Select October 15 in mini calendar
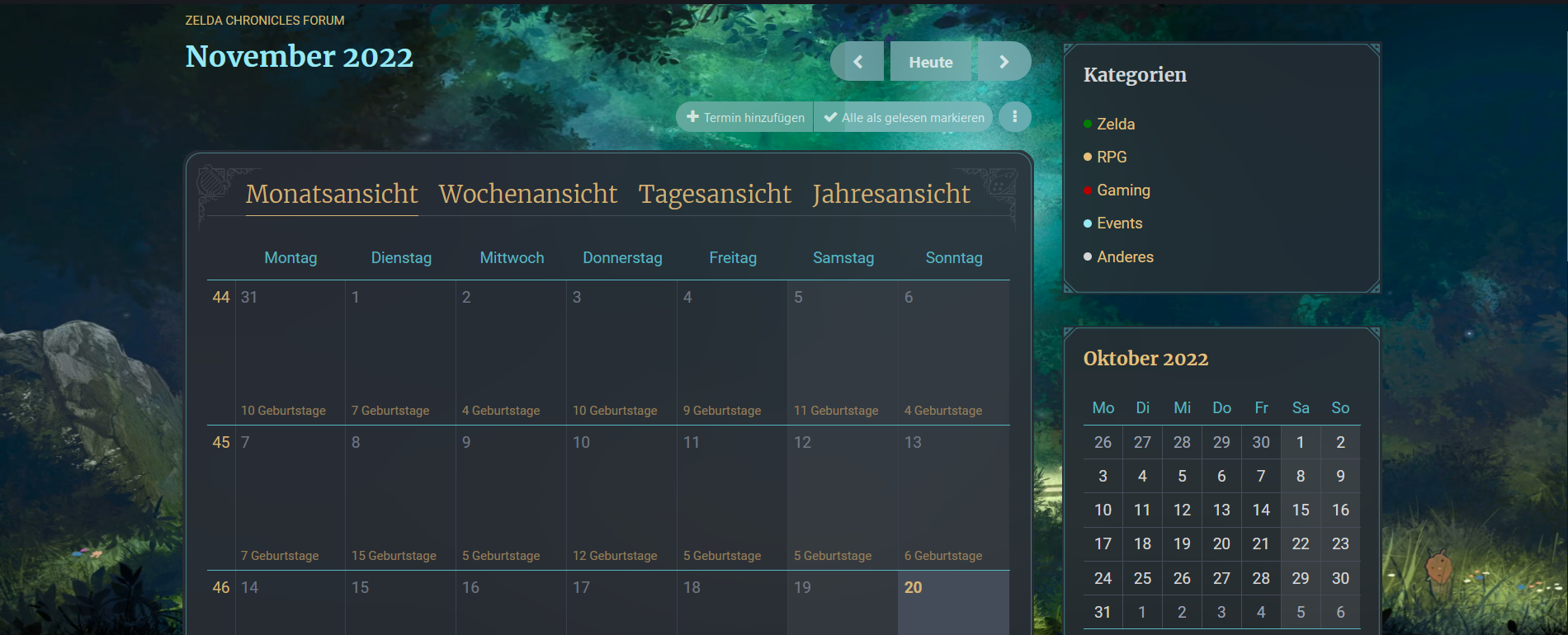Image resolution: width=1568 pixels, height=635 pixels. click(1301, 510)
